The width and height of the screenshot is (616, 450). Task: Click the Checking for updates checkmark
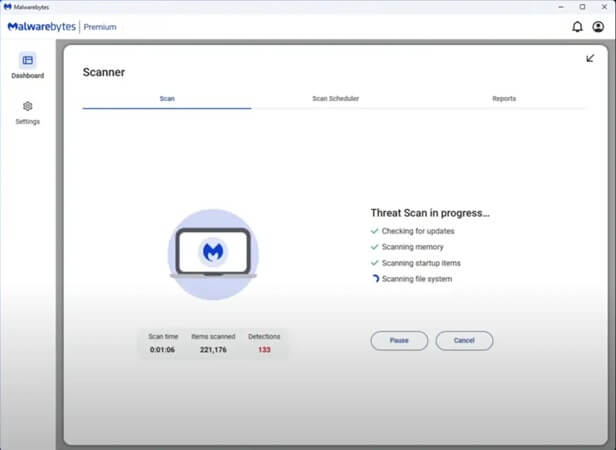pos(374,231)
